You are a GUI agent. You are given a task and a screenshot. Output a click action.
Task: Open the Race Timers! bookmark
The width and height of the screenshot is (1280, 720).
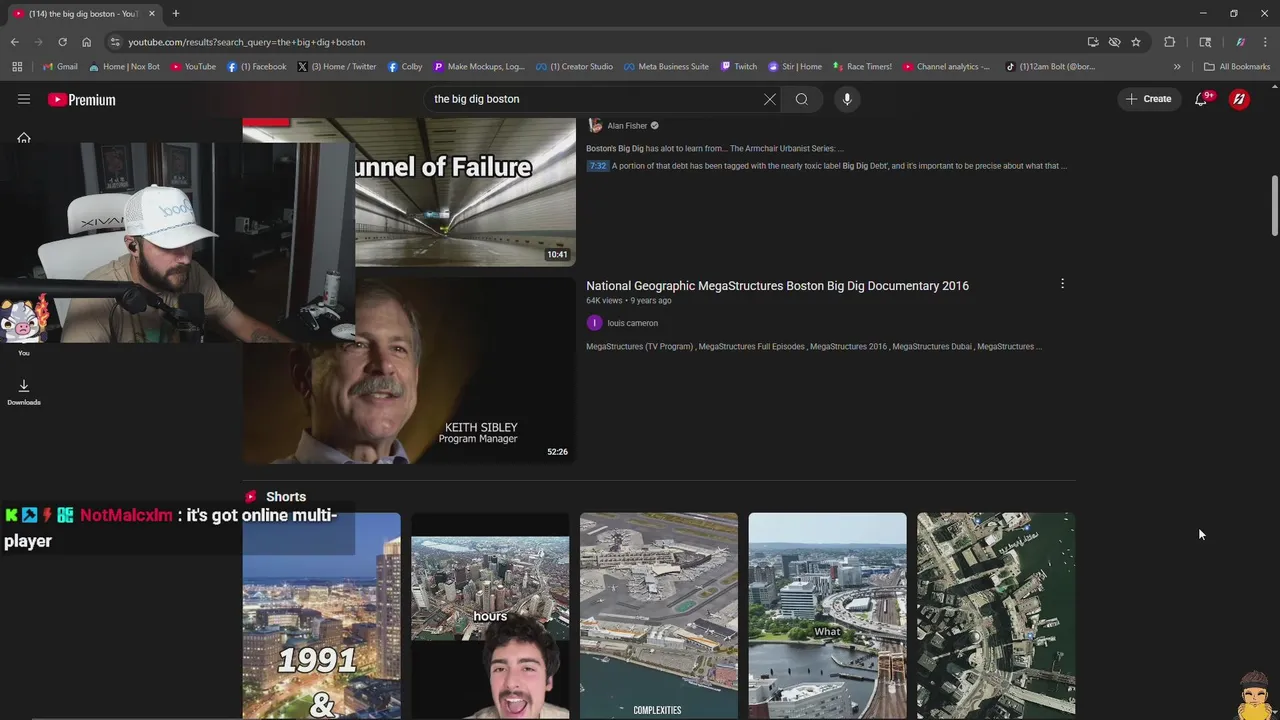[x=861, y=67]
